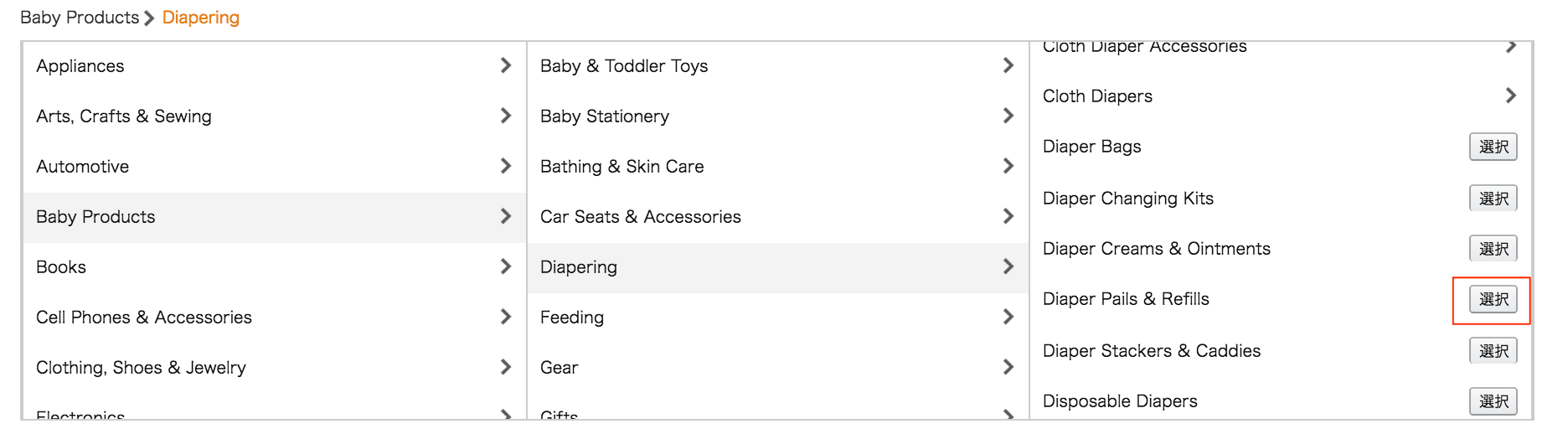The image size is (1568, 434).
Task: Open the Feeding subcategory chevron
Action: (1008, 317)
